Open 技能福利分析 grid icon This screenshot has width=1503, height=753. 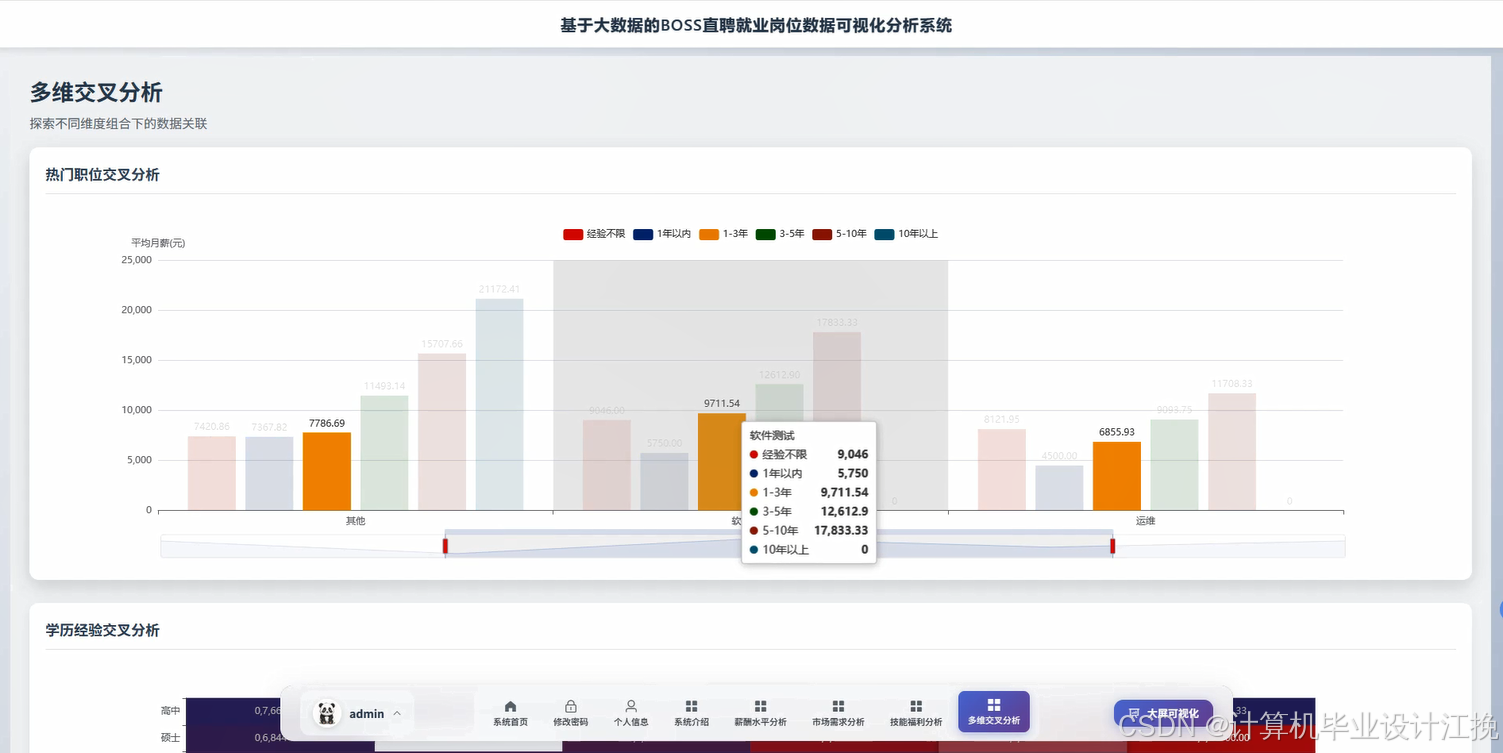(916, 706)
